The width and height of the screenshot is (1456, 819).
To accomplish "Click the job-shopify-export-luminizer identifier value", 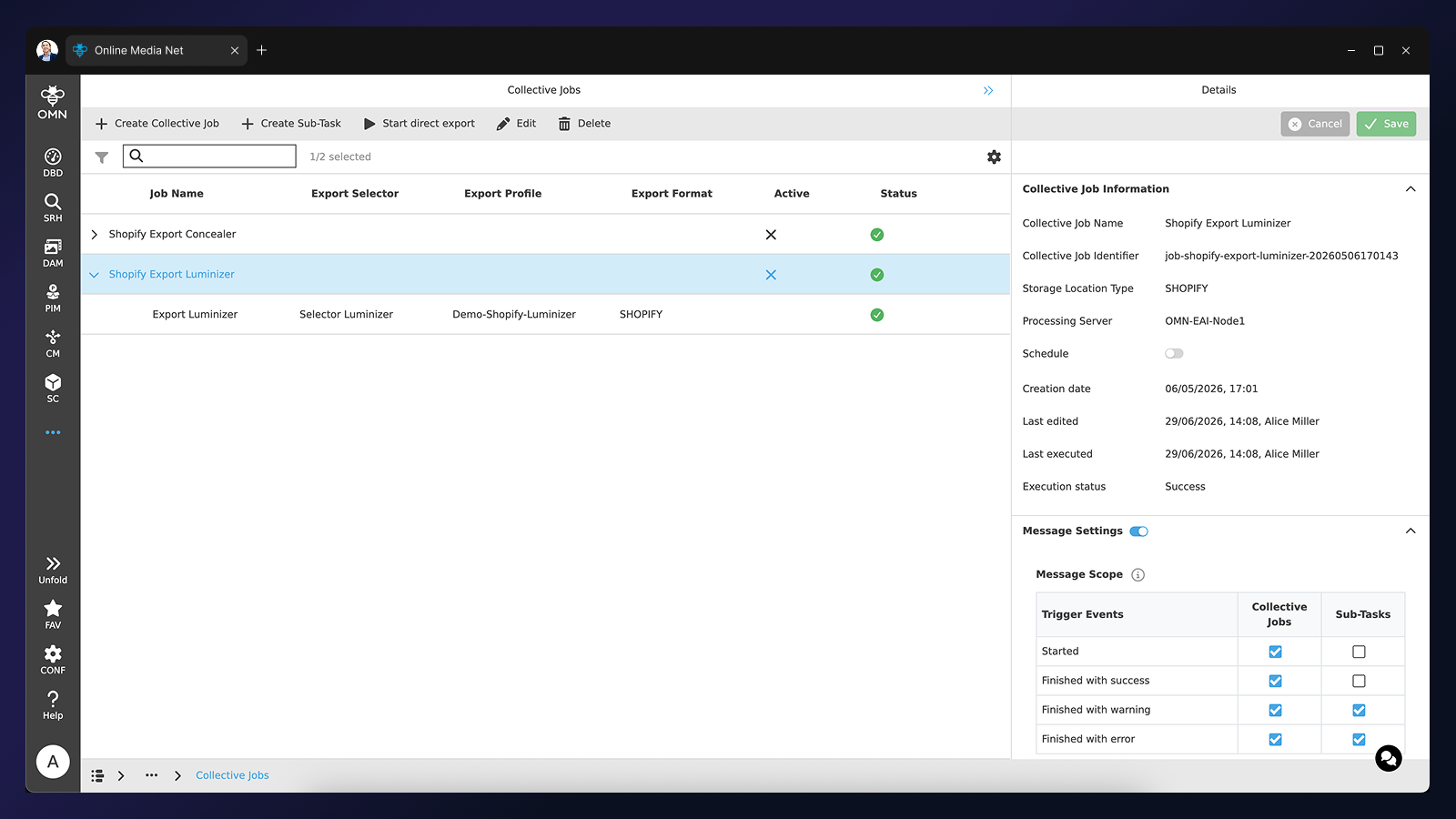I will tap(1281, 256).
